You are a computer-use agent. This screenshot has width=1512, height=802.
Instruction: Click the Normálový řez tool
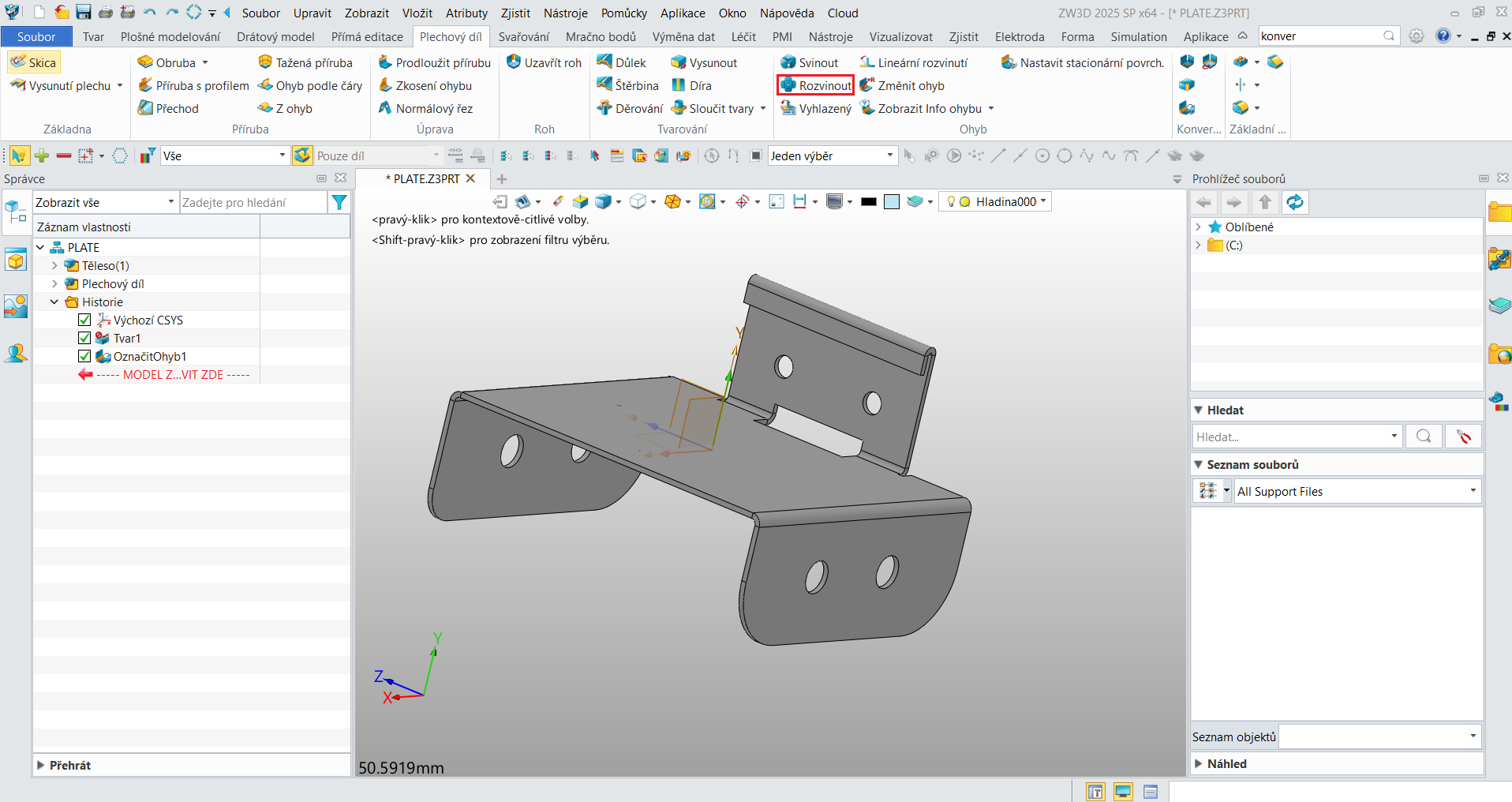pyautogui.click(x=425, y=108)
